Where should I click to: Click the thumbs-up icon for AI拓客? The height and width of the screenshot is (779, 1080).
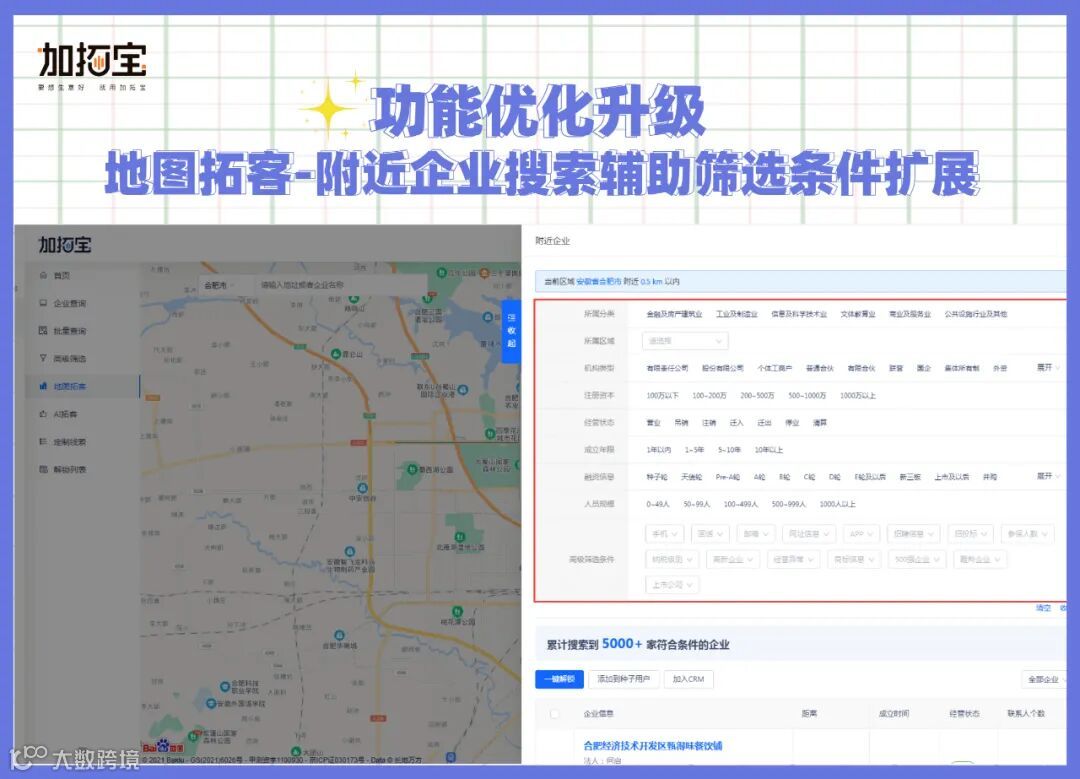pos(43,414)
